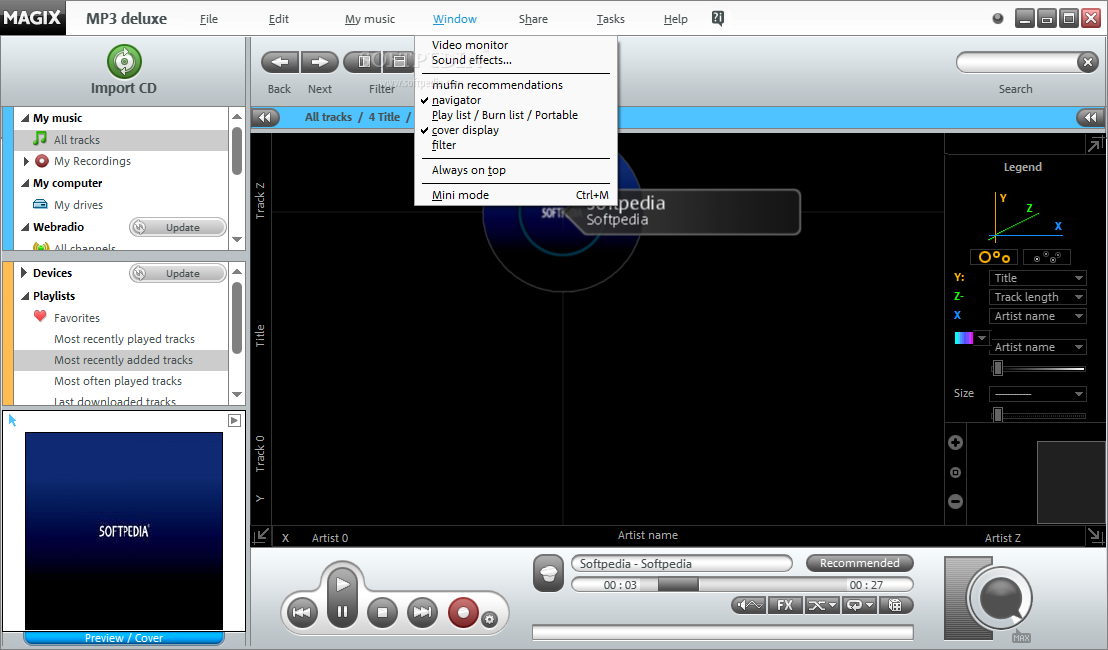Click the Recommended button

(859, 563)
